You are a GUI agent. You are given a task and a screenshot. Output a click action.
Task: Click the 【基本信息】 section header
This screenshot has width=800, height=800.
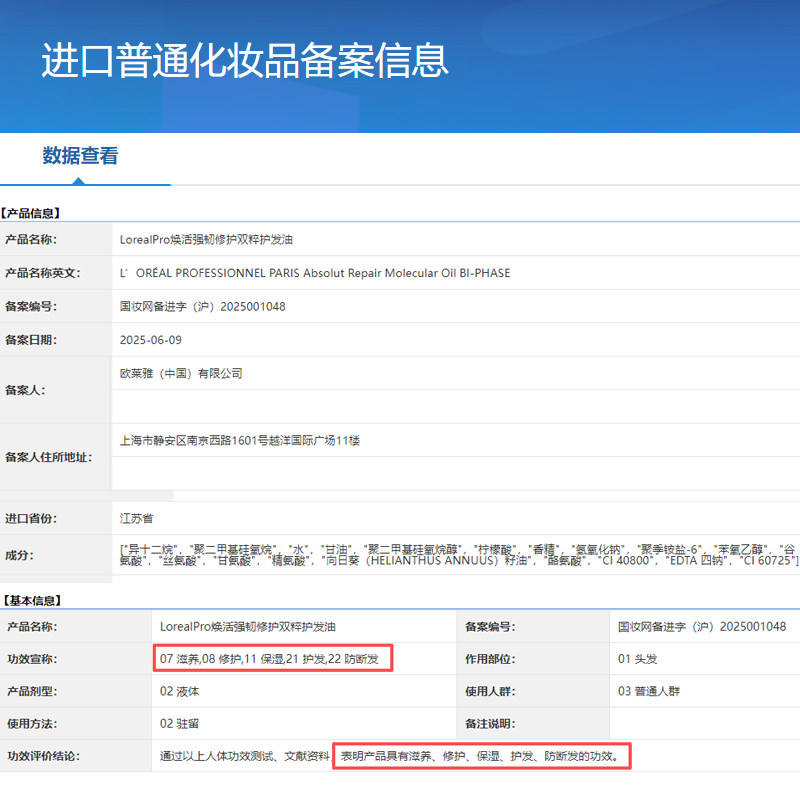click(32, 601)
